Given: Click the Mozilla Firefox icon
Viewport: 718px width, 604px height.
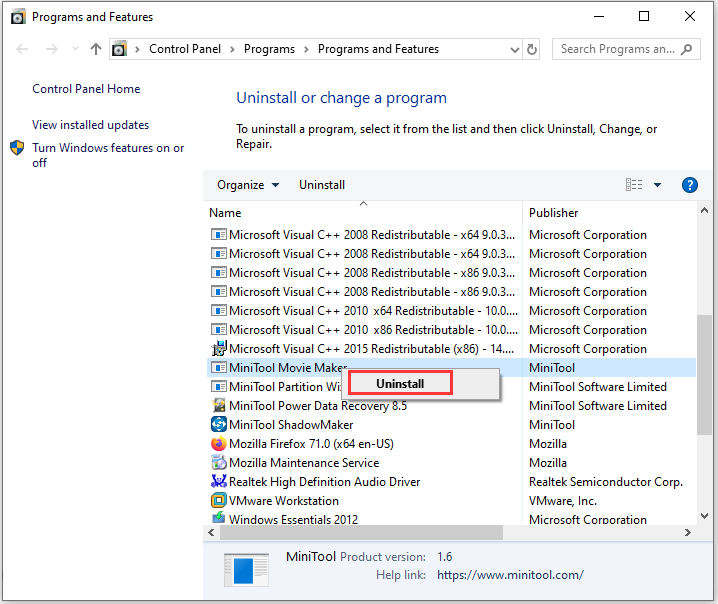Looking at the screenshot, I should pyautogui.click(x=219, y=443).
